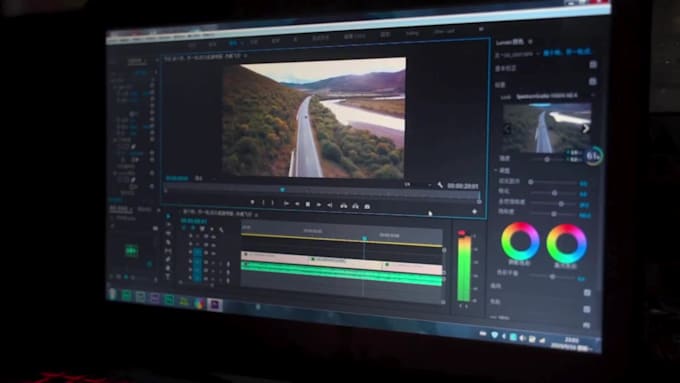
Task: Select the Track Select Forward tool
Action: click(168, 225)
